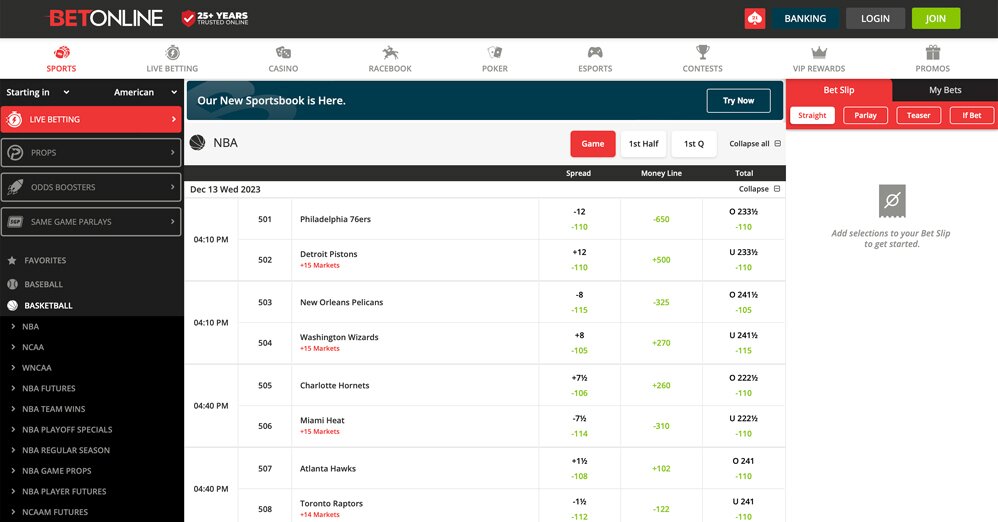Screen dimensions: 998x522
Task: Select Atlanta Hawks +102 money line
Action: tap(661, 469)
